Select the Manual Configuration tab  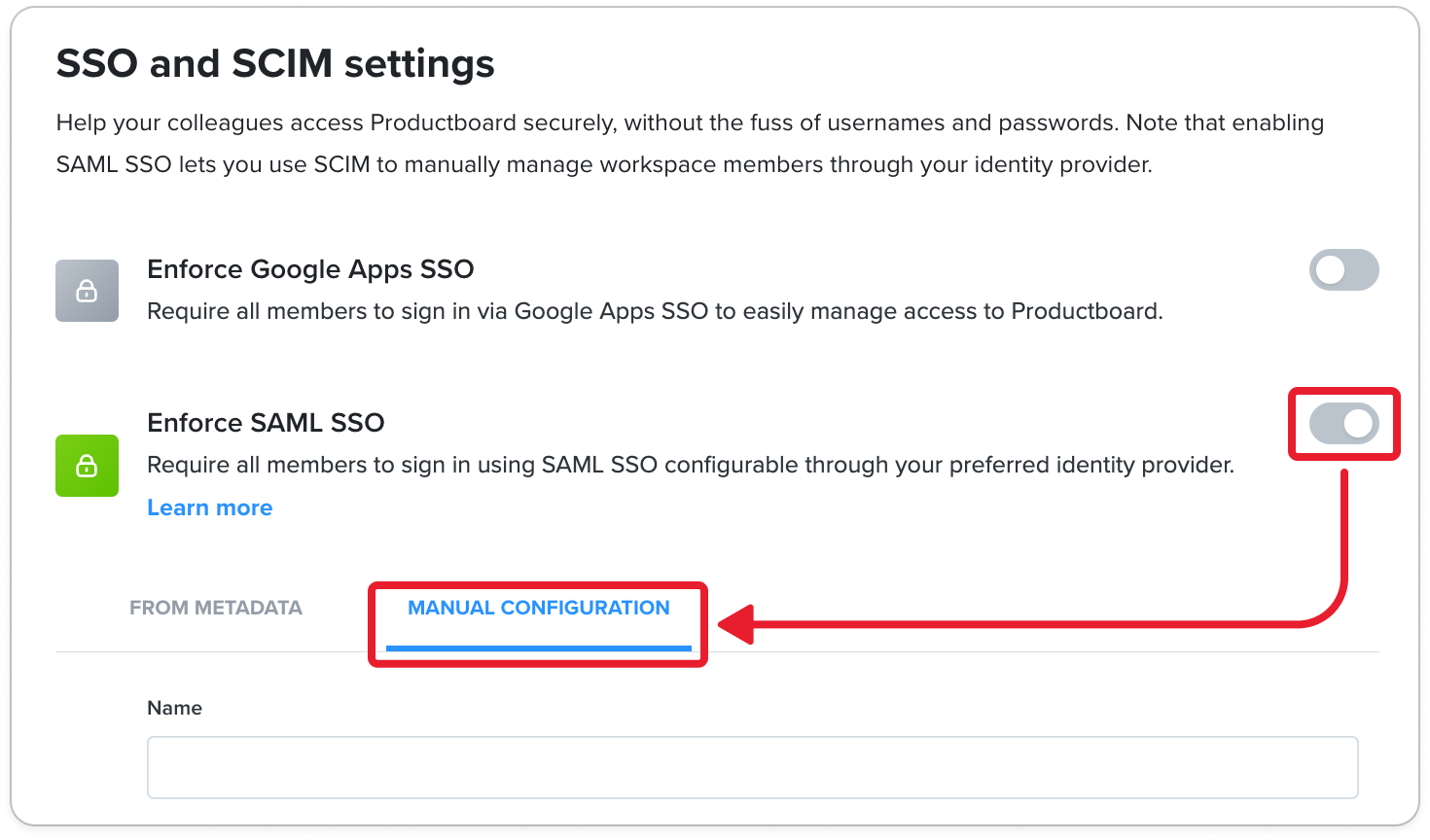coord(539,608)
